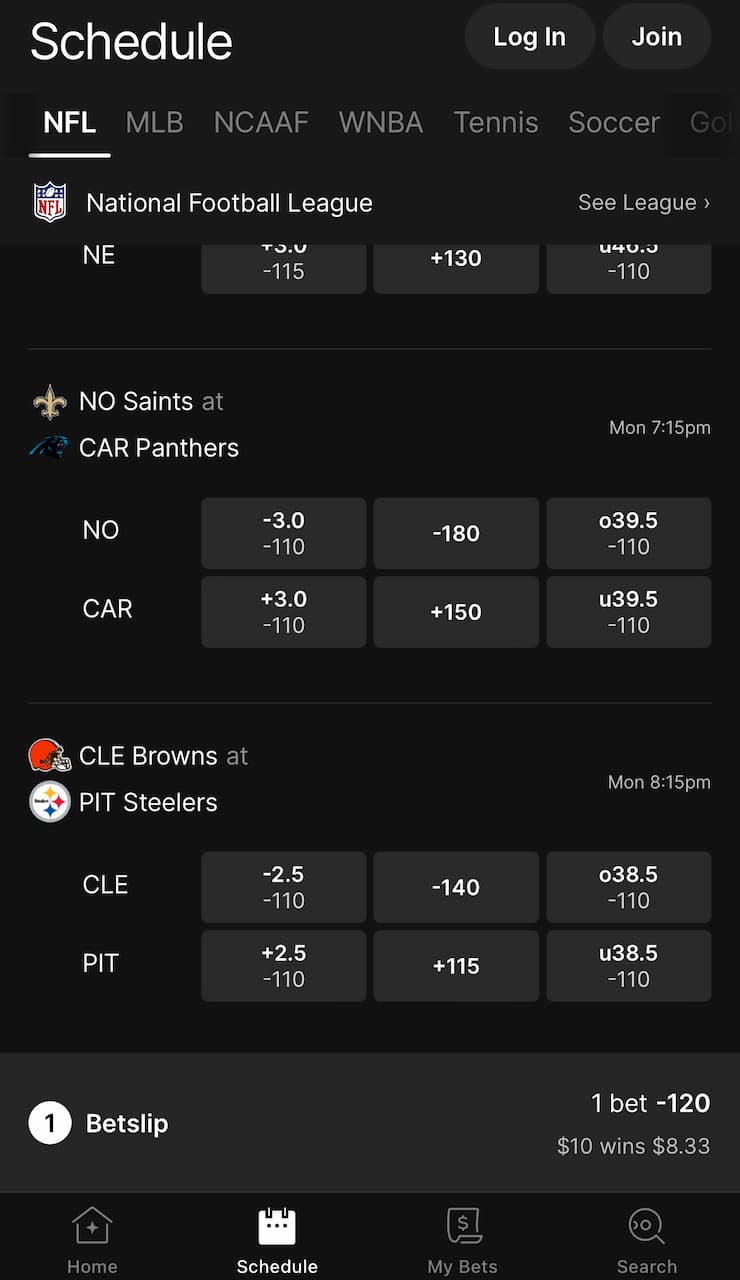Viewport: 740px width, 1280px height.
Task: Tap the Pittsburgh Steelers logo
Action: click(x=50, y=802)
